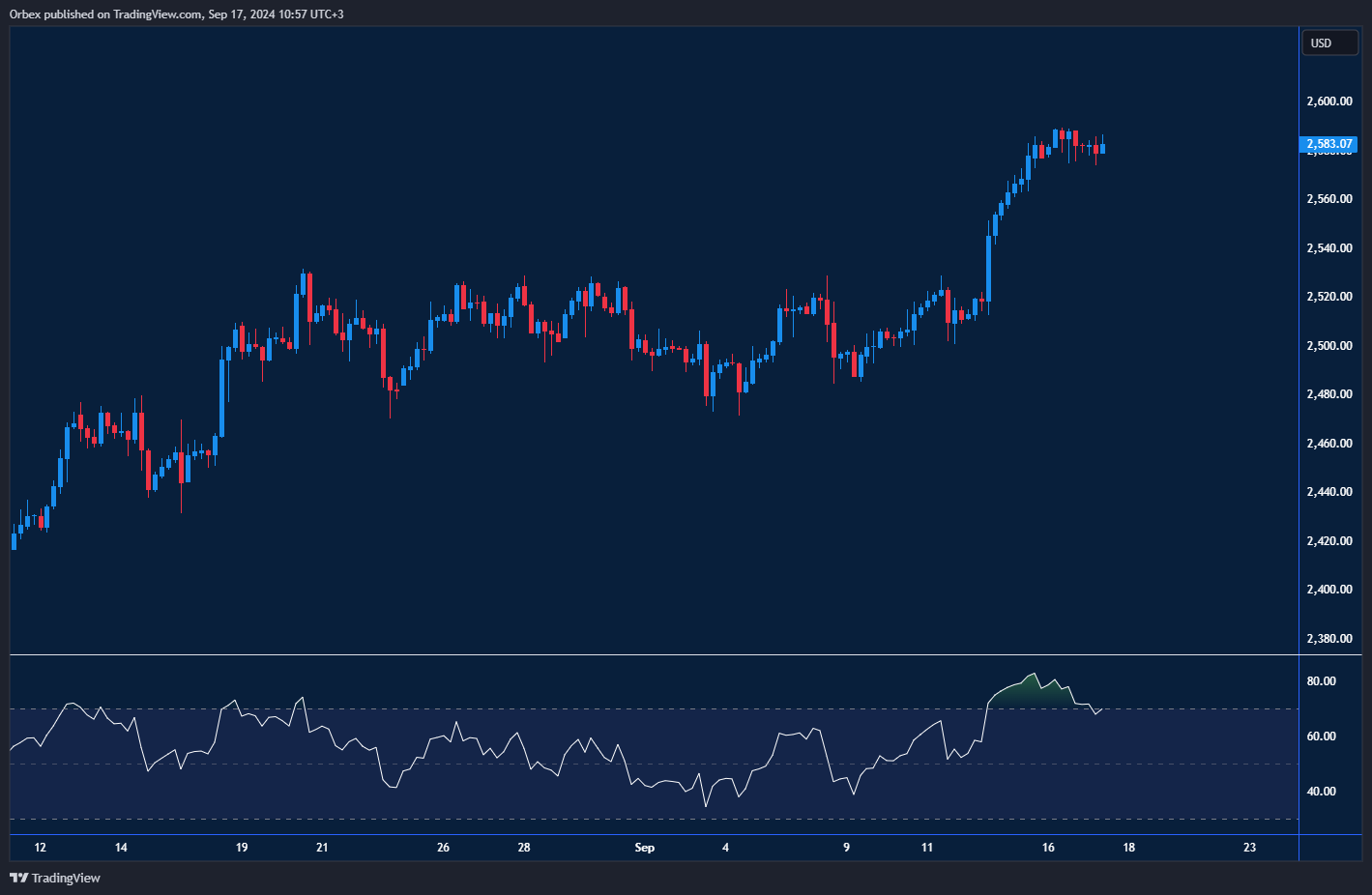Image resolution: width=1372 pixels, height=895 pixels.
Task: Click the current price tag 2,583.07
Action: click(1328, 144)
